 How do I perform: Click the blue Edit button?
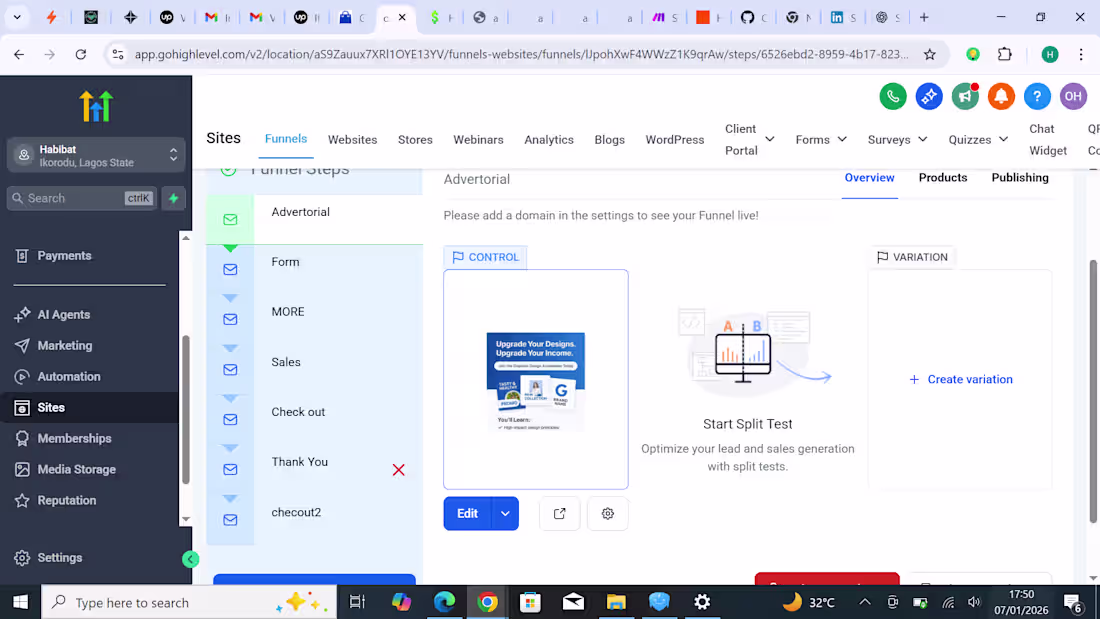467,514
